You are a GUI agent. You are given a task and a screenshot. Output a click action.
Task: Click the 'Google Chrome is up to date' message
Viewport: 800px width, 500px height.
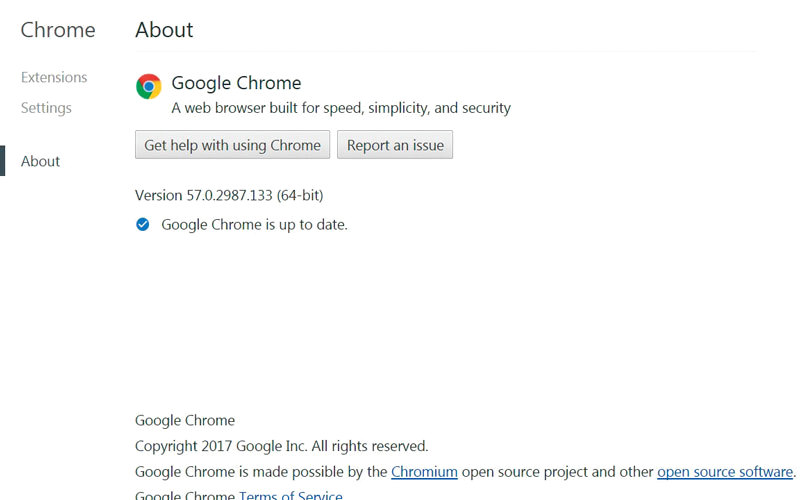pos(254,225)
